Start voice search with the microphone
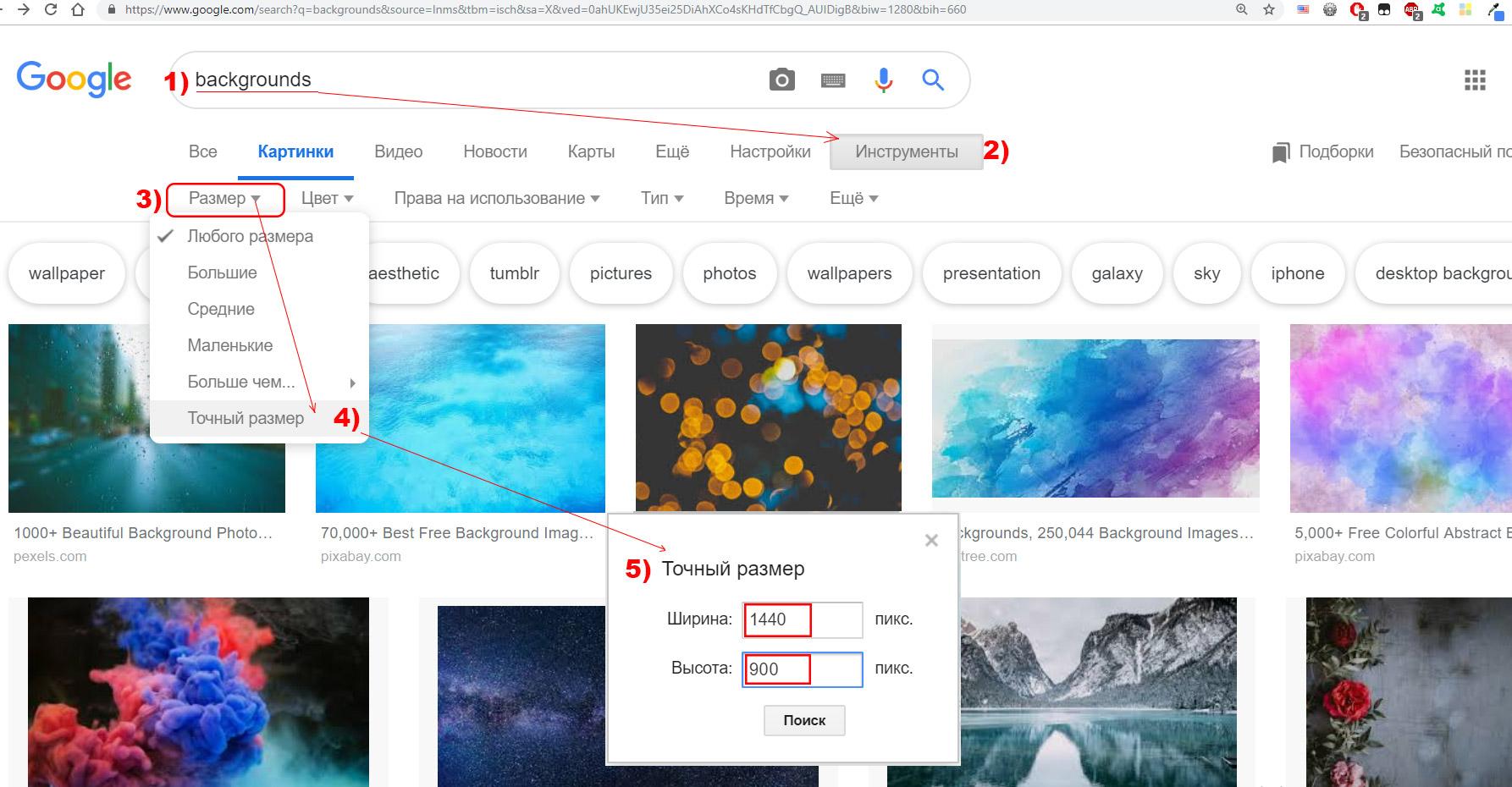The width and height of the screenshot is (1512, 787). (x=883, y=80)
